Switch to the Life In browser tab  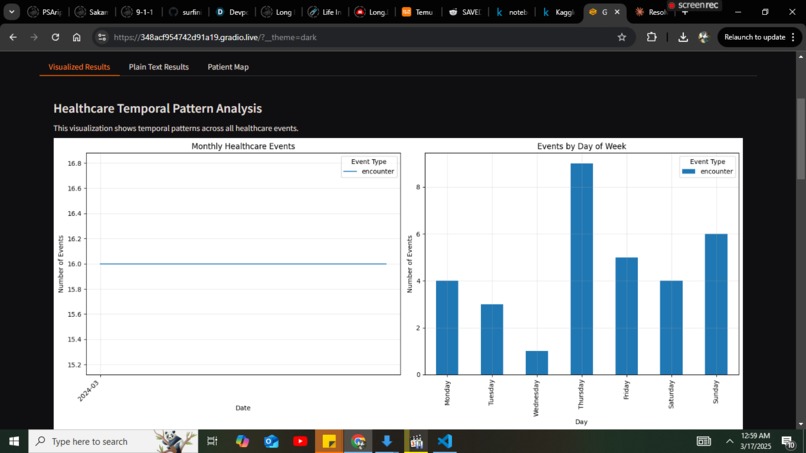(x=325, y=12)
